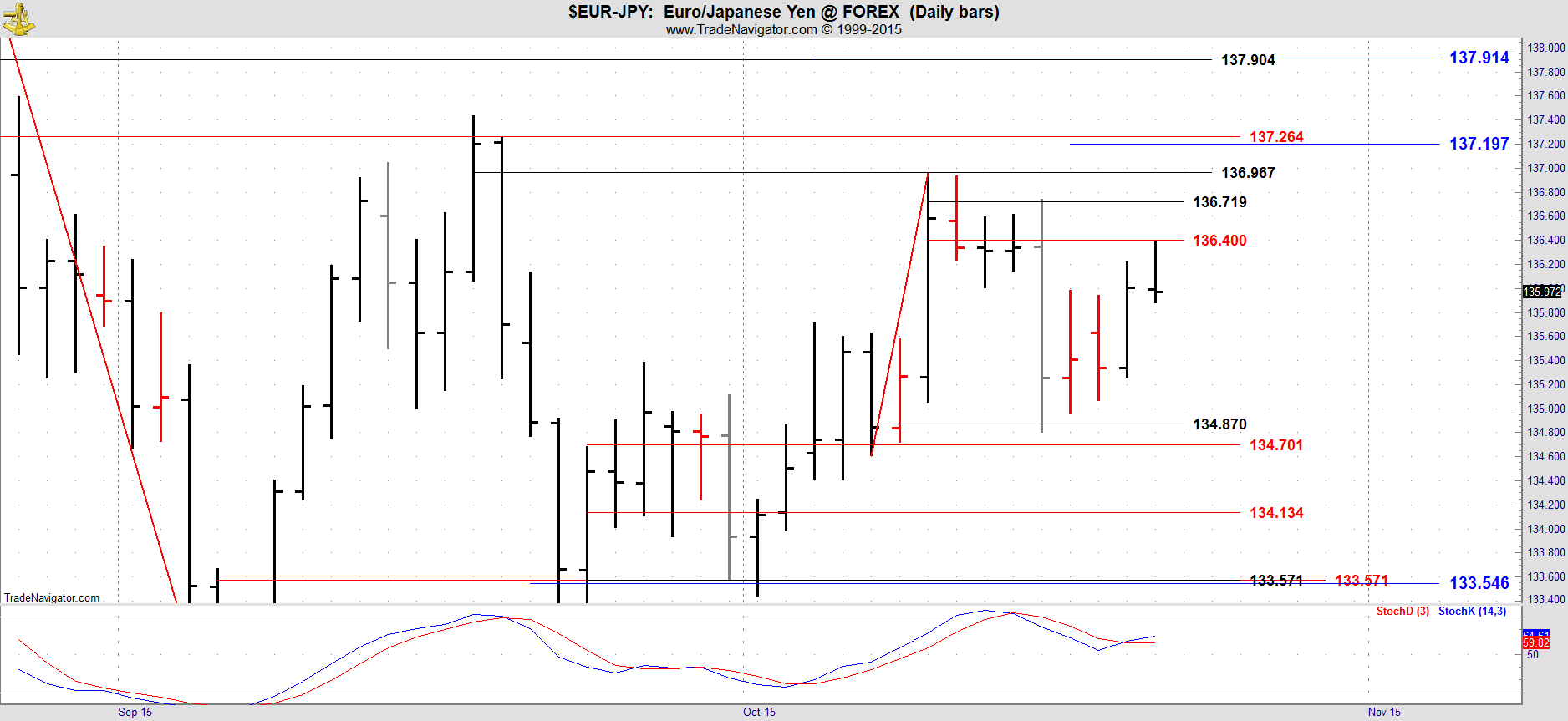This screenshot has height=721, width=1568.
Task: Select the red 134.134 level label
Action: 1275,513
